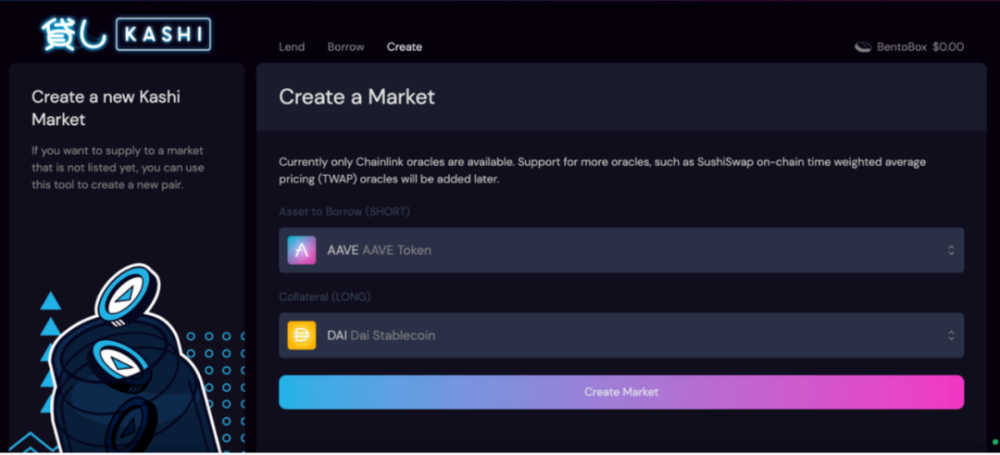1000x455 pixels.
Task: Open the Asset to Borrow dropdown
Action: [621, 250]
